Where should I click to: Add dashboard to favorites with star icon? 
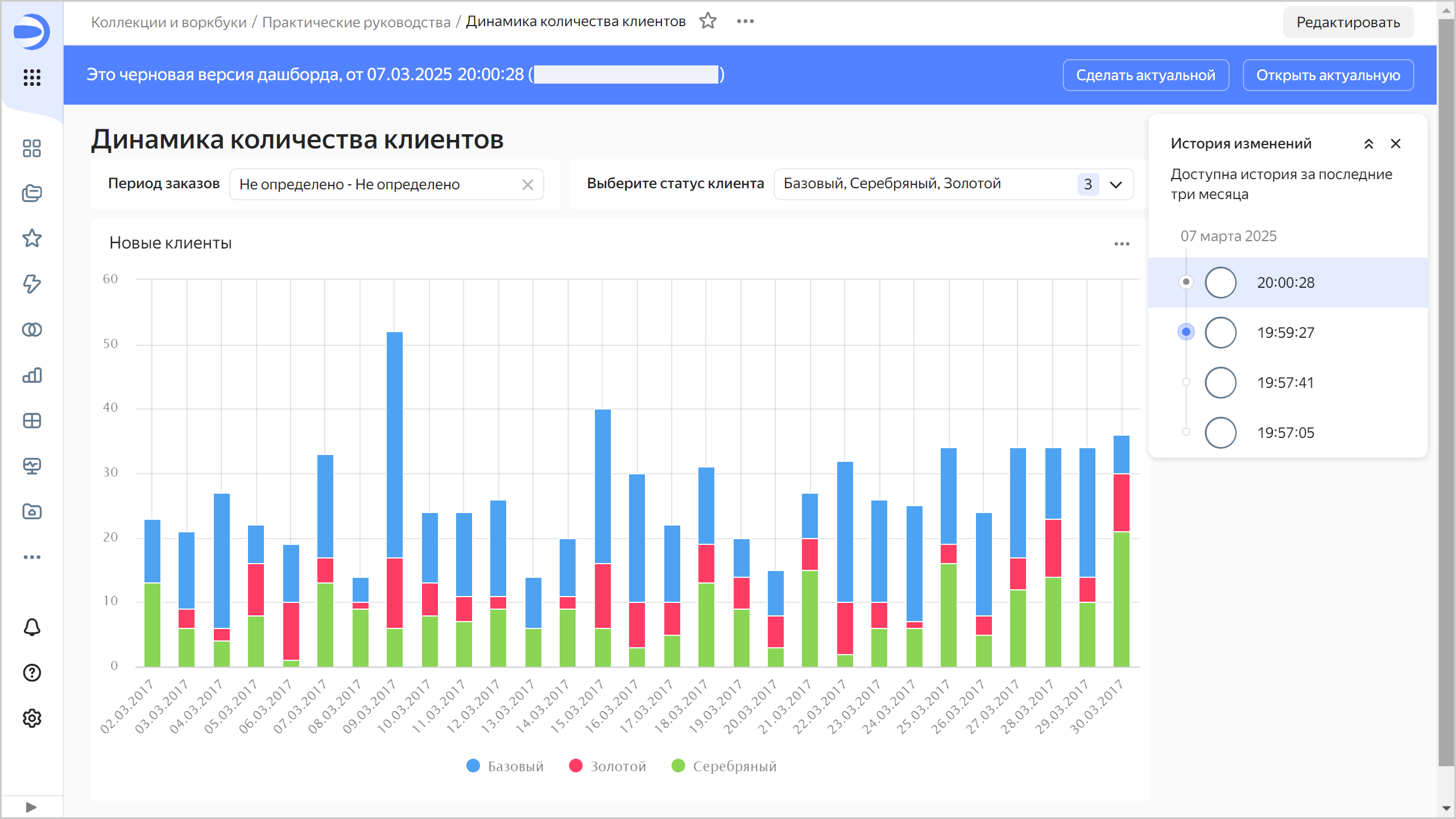708,22
